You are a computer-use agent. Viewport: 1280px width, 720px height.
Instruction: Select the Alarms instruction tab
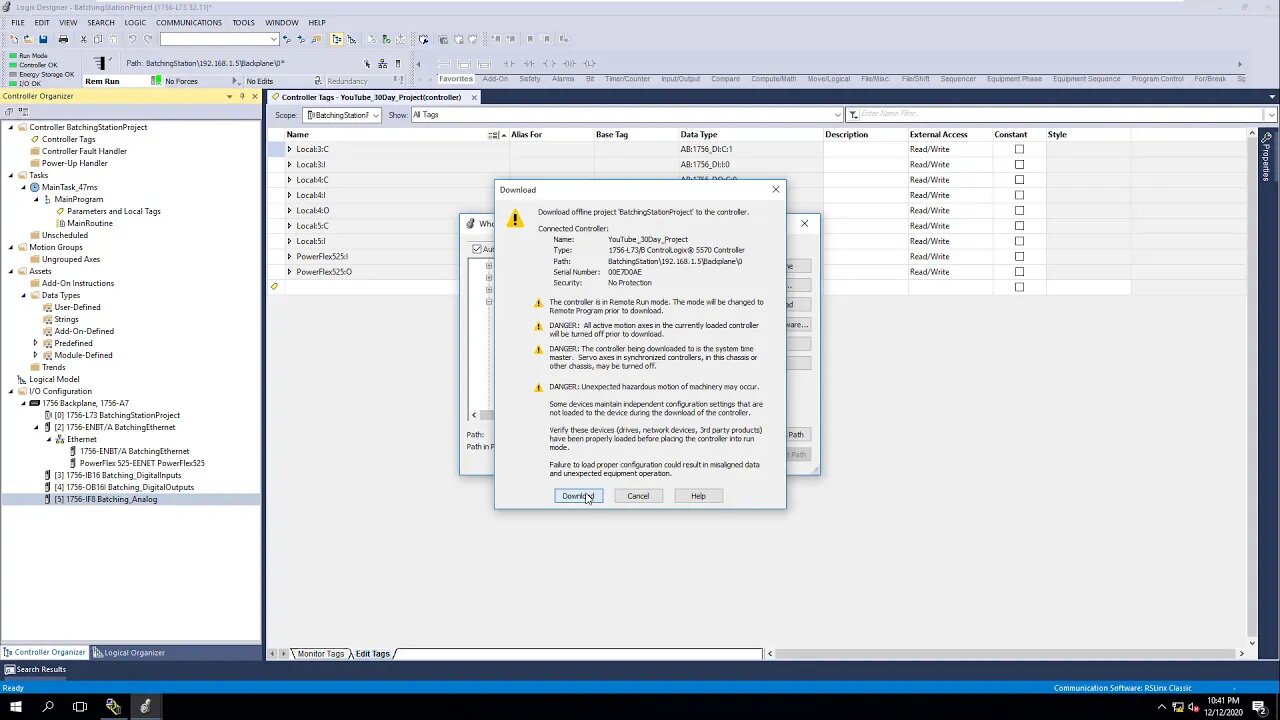click(563, 79)
